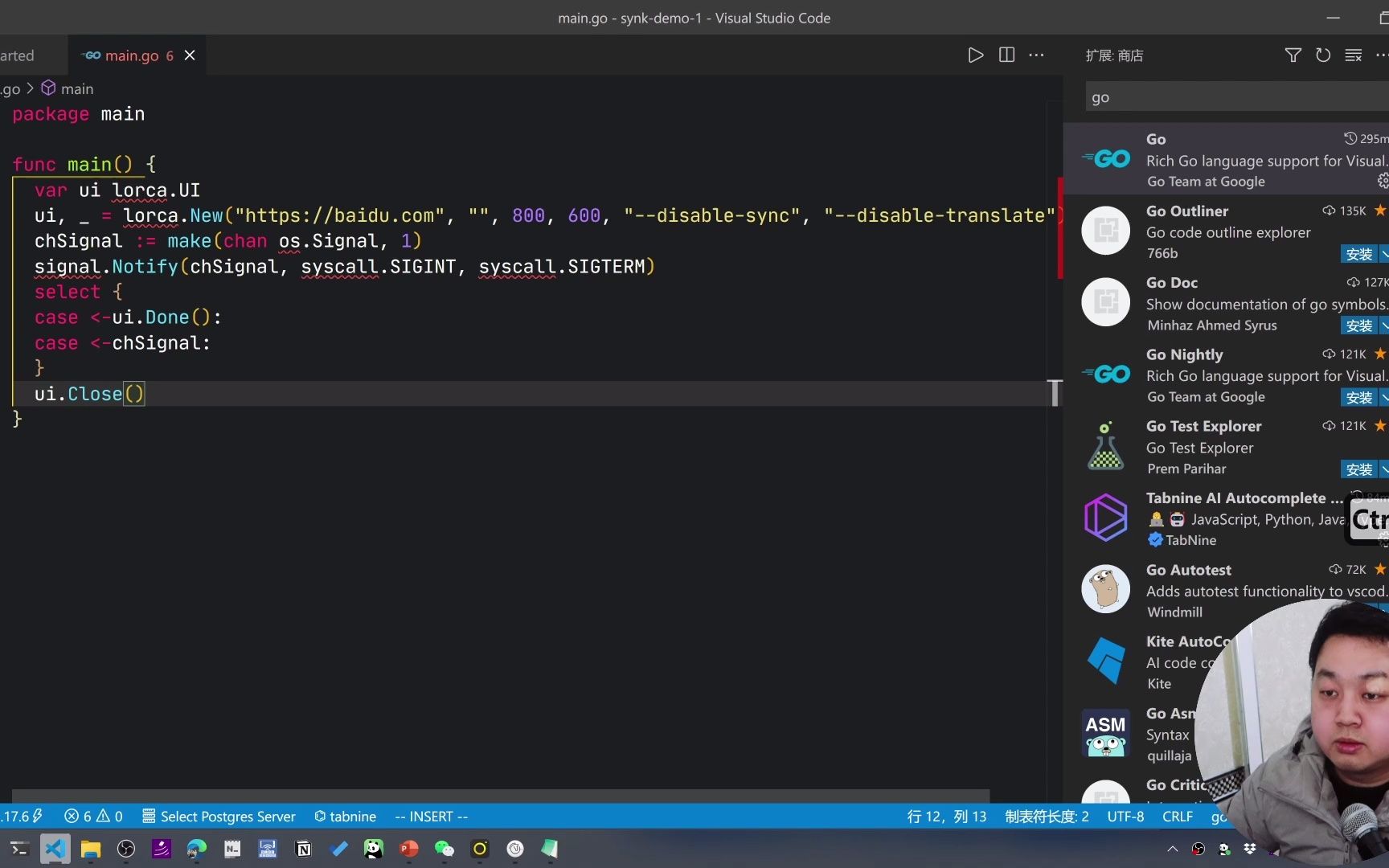Click Select Postgres Server in status bar
Image resolution: width=1389 pixels, height=868 pixels.
point(219,816)
